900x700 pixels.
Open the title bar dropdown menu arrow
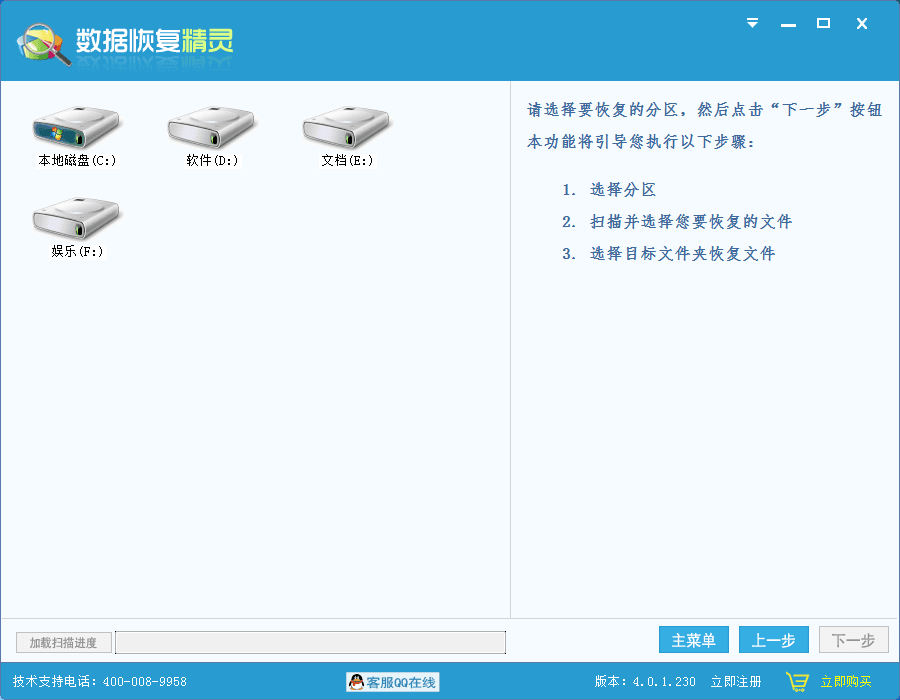pyautogui.click(x=752, y=23)
